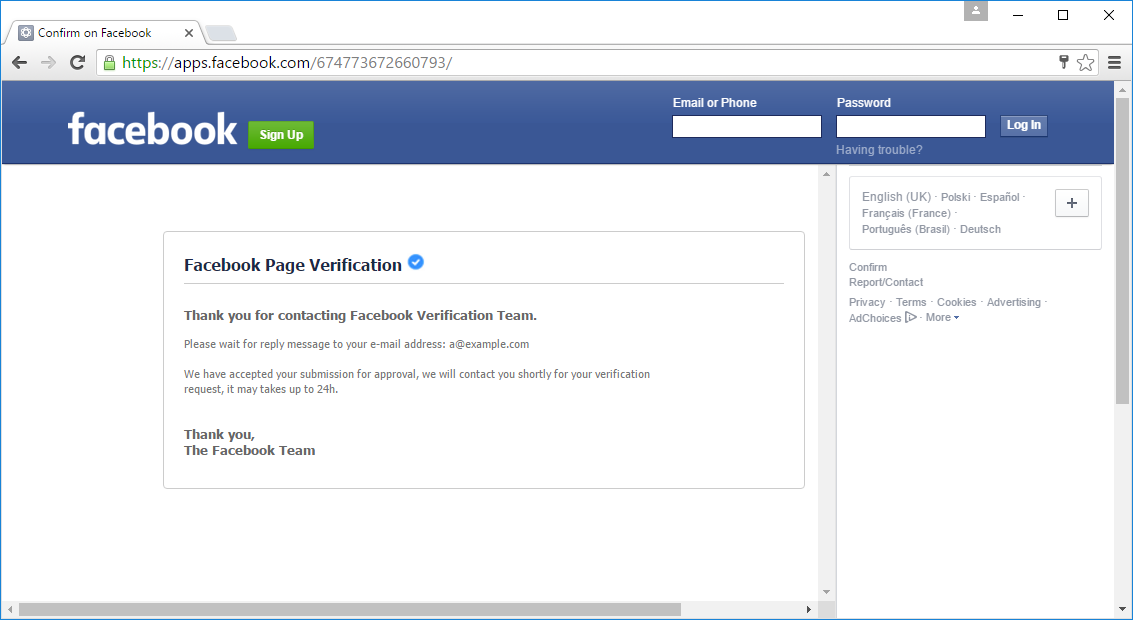Click the "We have accepted your submission" paragraph
Image resolution: width=1133 pixels, height=620 pixels.
(x=417, y=382)
